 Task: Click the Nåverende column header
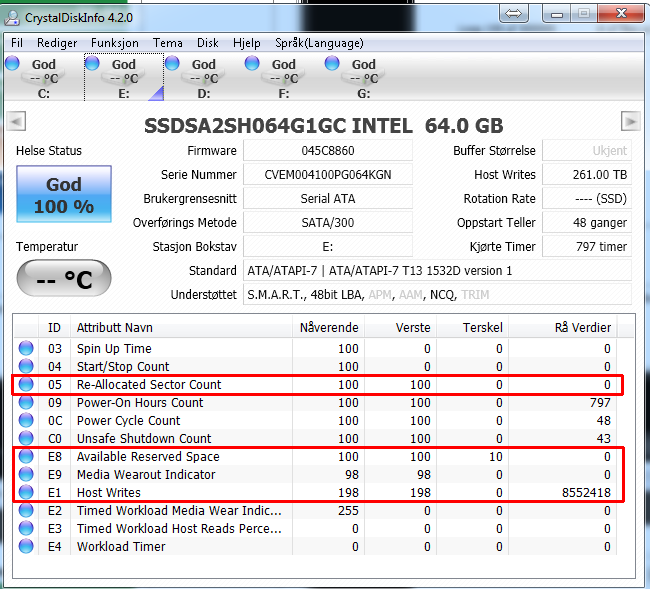point(329,327)
